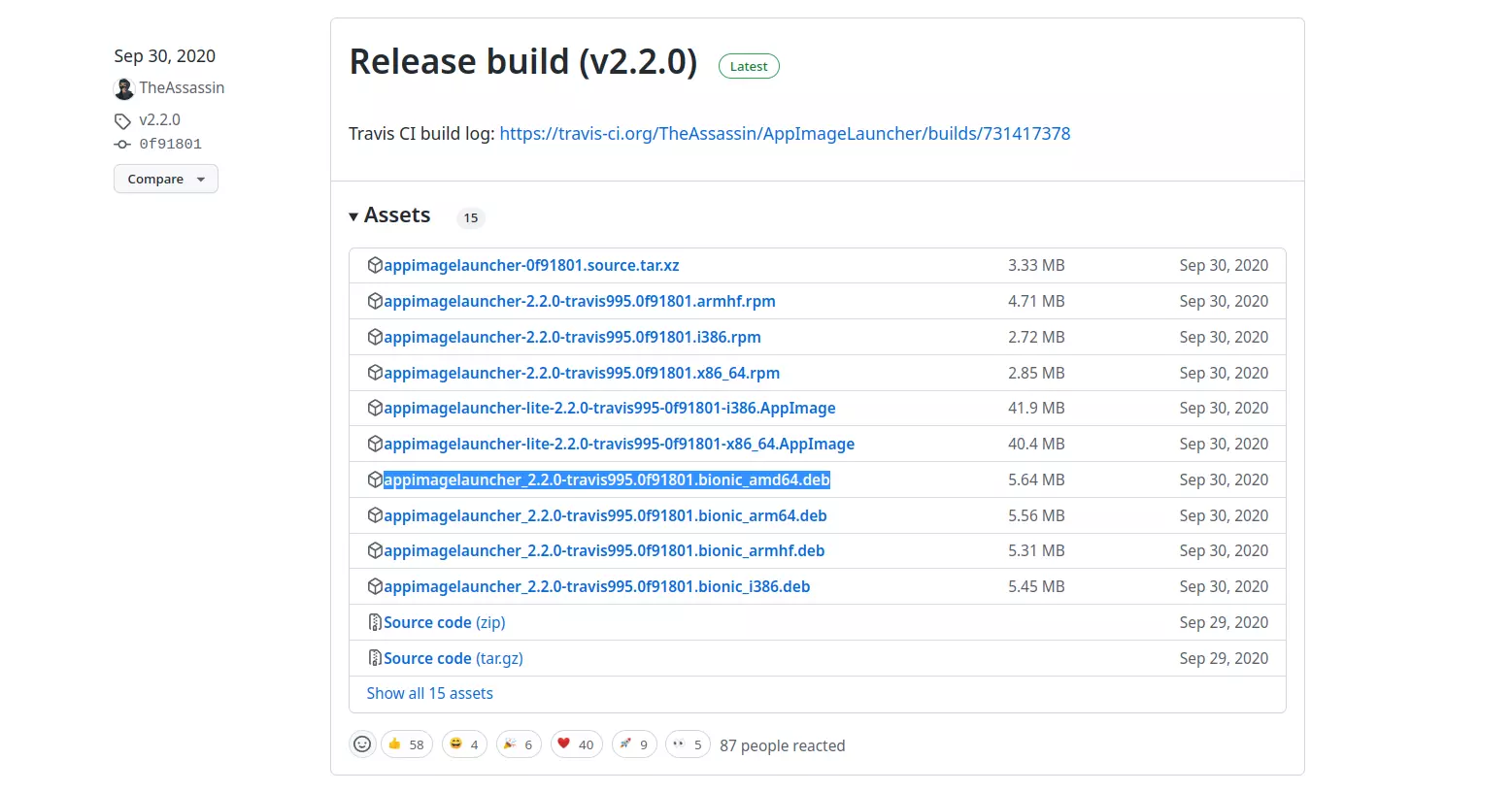Image resolution: width=1512 pixels, height=793 pixels.
Task: Click the commit icon beside 0f91801
Action: (x=122, y=145)
